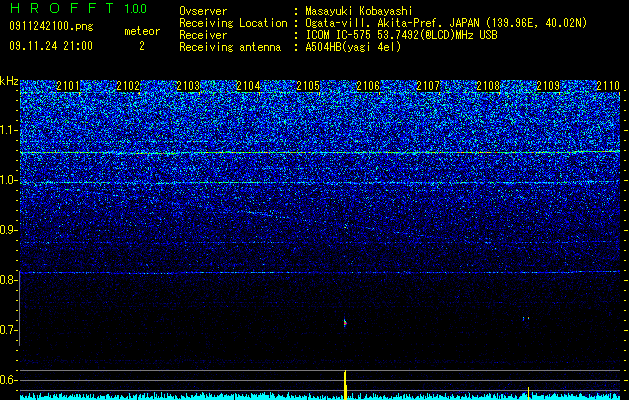Click the 2106 time label
This screenshot has width=629, height=400.
point(368,86)
